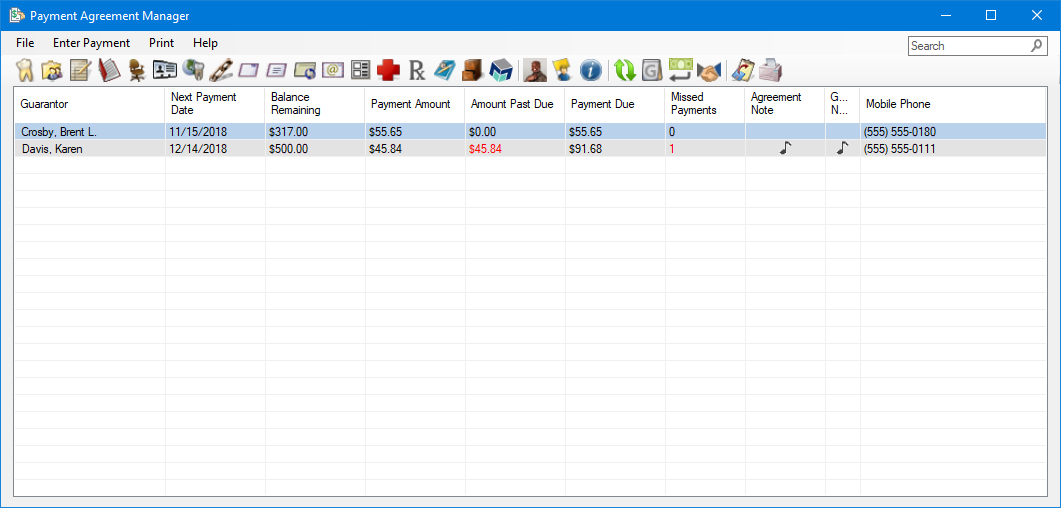Click the red cross medical icon
Screen dimensions: 1061x508
389,71
